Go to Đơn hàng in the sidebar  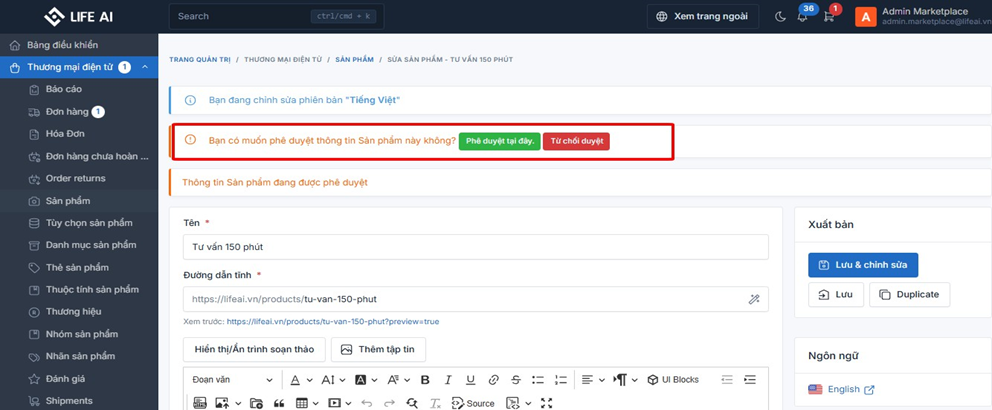67,112
